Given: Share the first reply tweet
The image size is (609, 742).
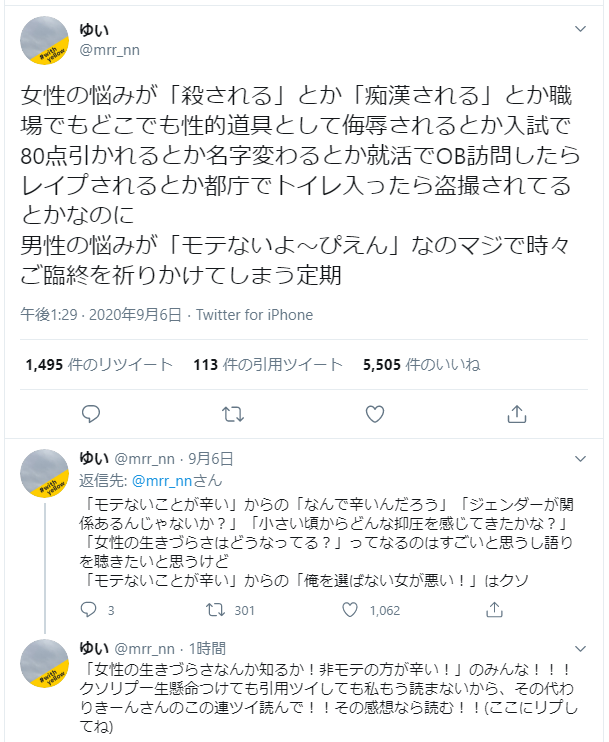Looking at the screenshot, I should [x=494, y=610].
